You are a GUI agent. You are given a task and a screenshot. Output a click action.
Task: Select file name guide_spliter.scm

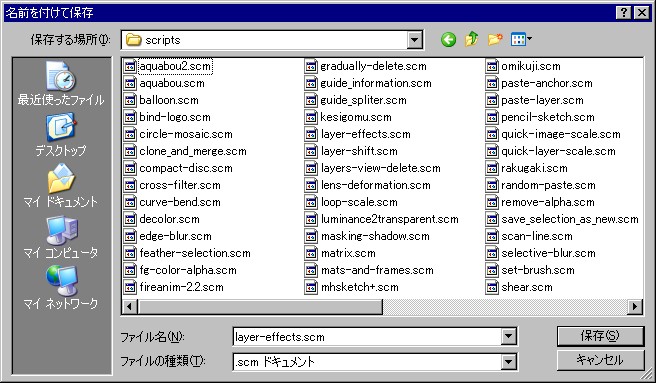tap(364, 100)
